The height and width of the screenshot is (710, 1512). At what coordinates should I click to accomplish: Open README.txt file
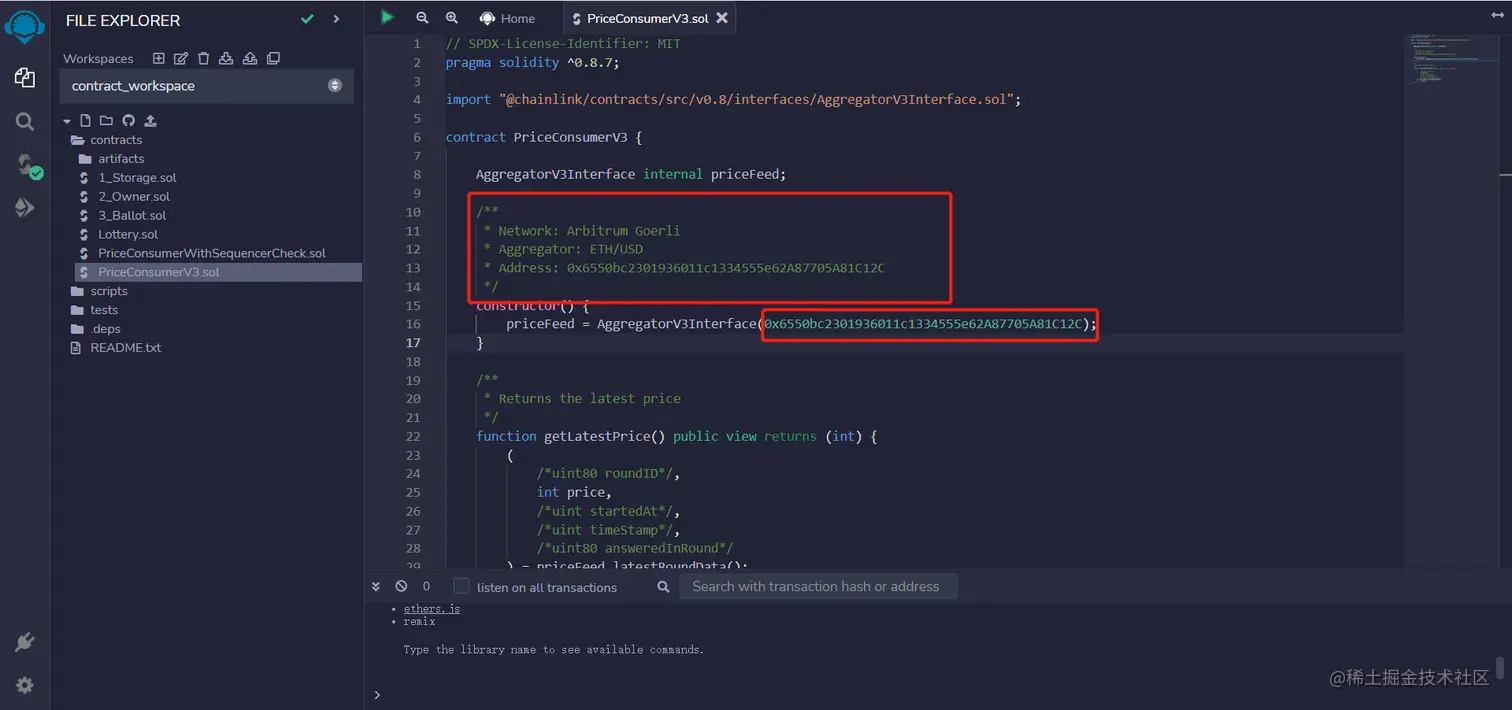125,348
